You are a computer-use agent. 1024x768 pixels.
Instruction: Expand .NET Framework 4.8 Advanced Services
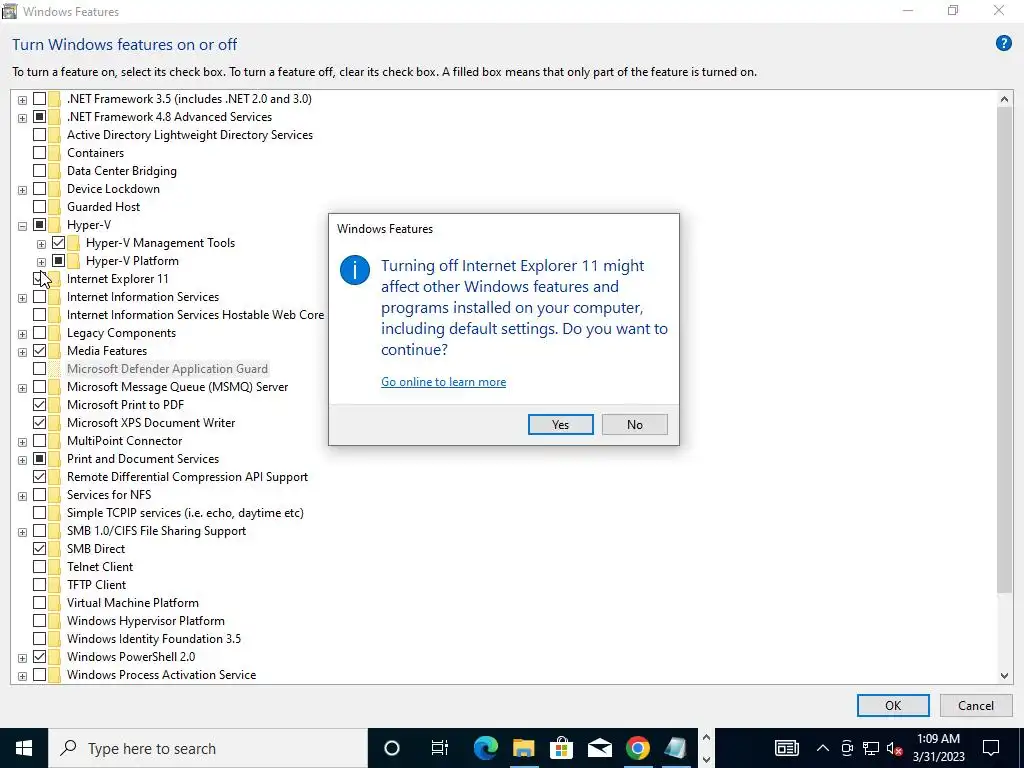[x=22, y=118]
